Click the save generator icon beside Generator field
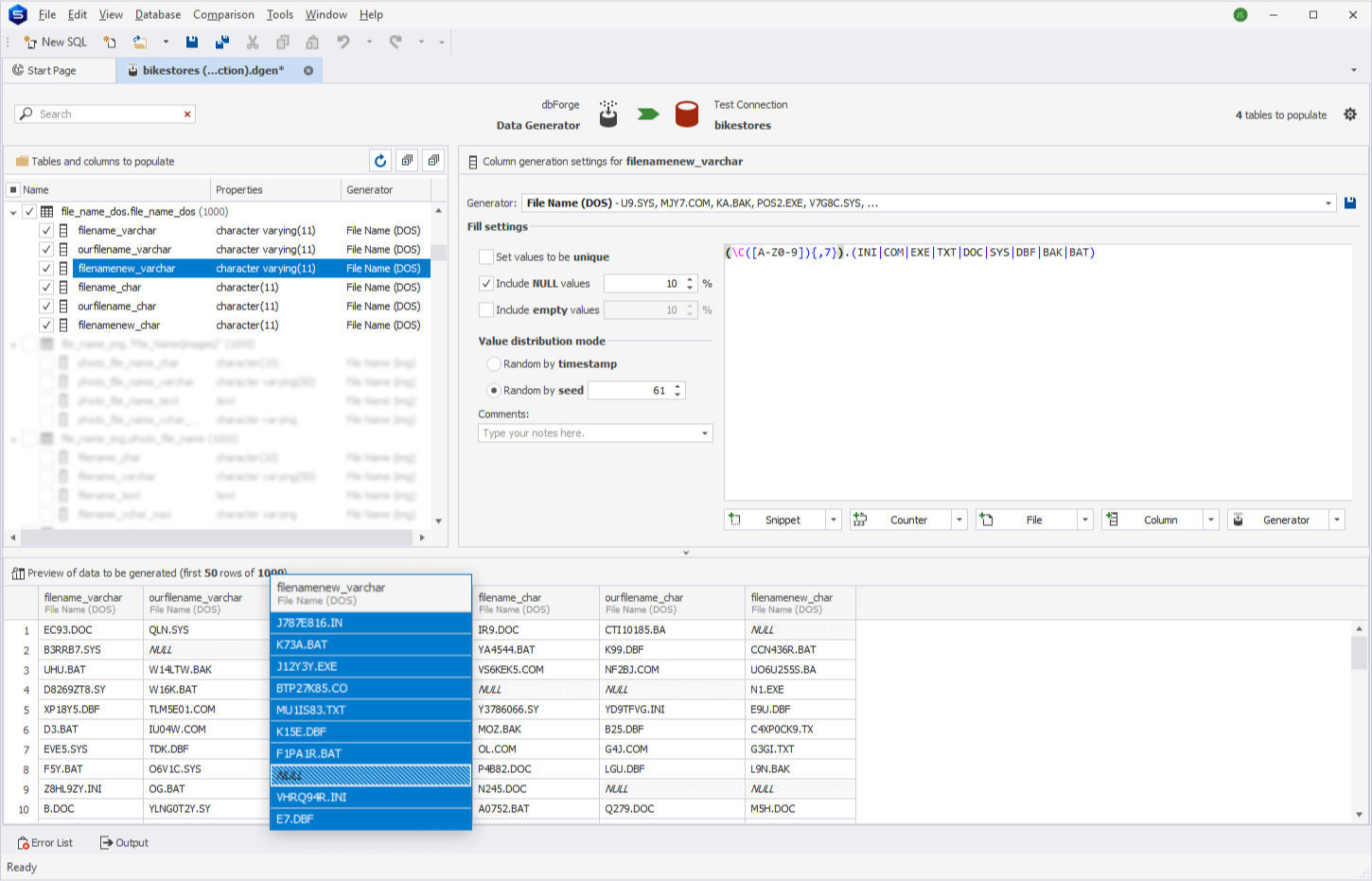The width and height of the screenshot is (1372, 881). pos(1350,203)
